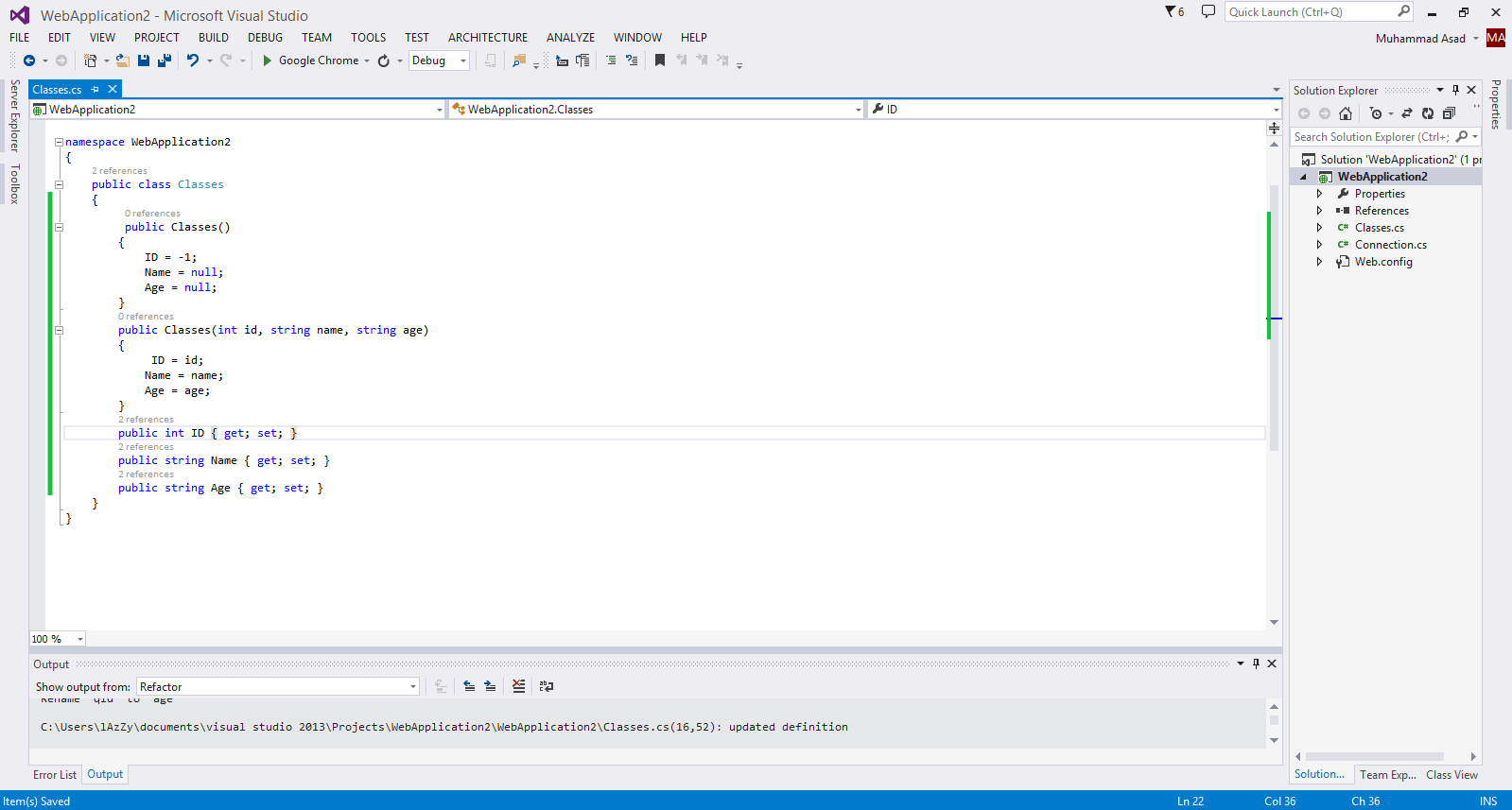Select Connection.cs in Solution Explorer

(1390, 245)
